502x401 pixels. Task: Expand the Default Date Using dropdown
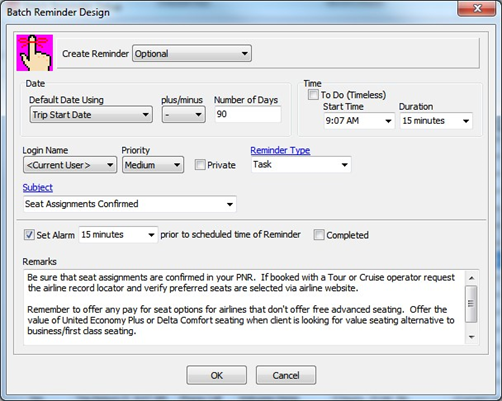click(x=91, y=115)
